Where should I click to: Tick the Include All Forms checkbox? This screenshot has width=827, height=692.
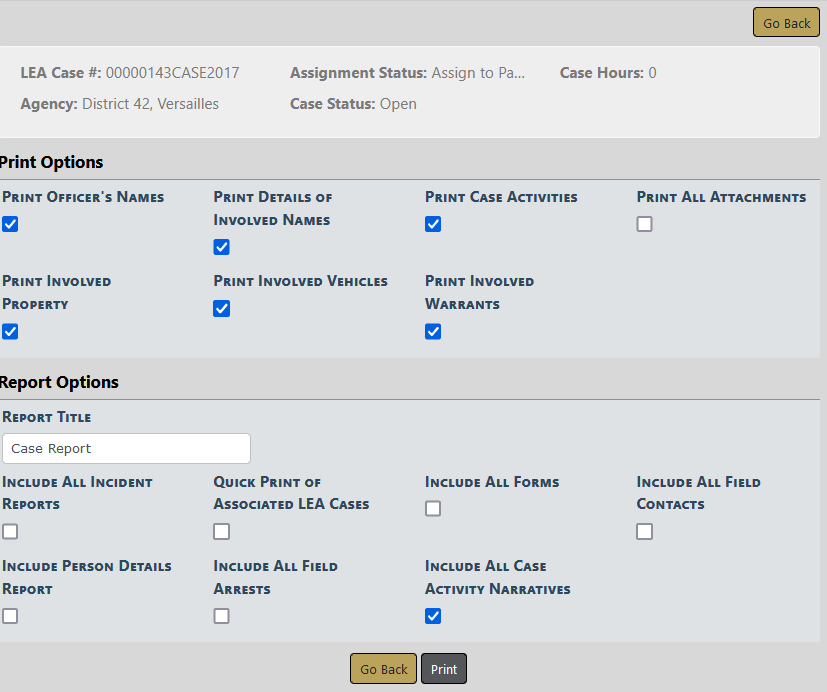(x=433, y=509)
